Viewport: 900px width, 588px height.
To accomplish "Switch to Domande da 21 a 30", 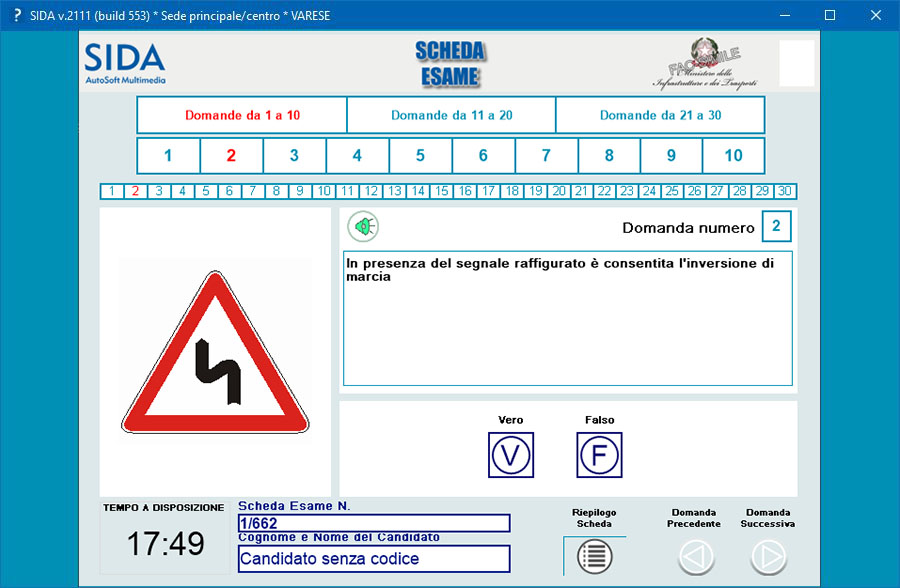I will coord(660,115).
